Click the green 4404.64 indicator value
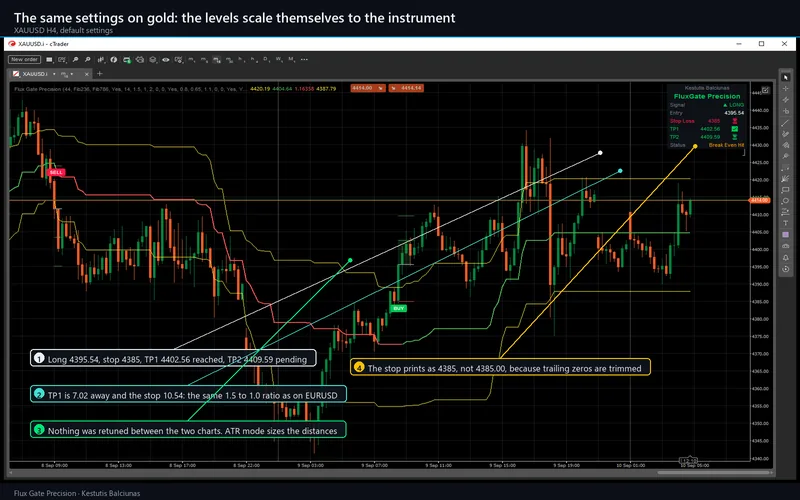800x500 pixels. 282,89
